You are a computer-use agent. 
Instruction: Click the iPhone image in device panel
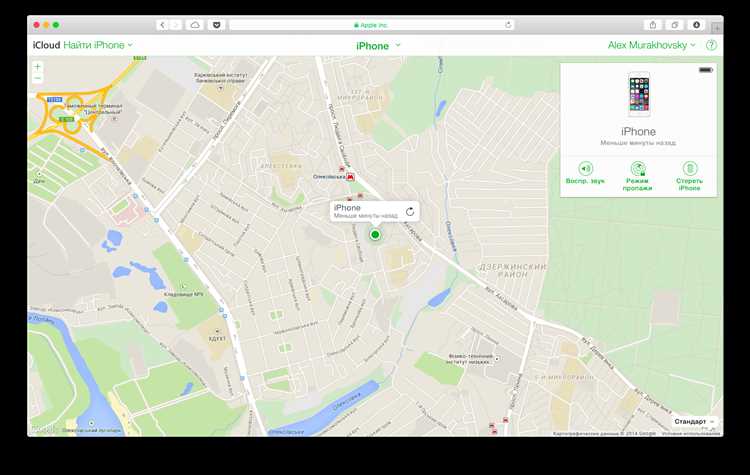pyautogui.click(x=639, y=95)
